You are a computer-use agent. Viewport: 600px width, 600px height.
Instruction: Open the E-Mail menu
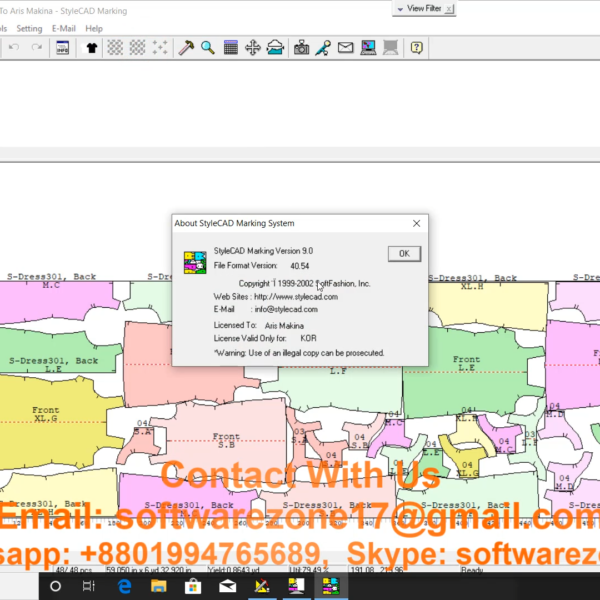[x=63, y=29]
